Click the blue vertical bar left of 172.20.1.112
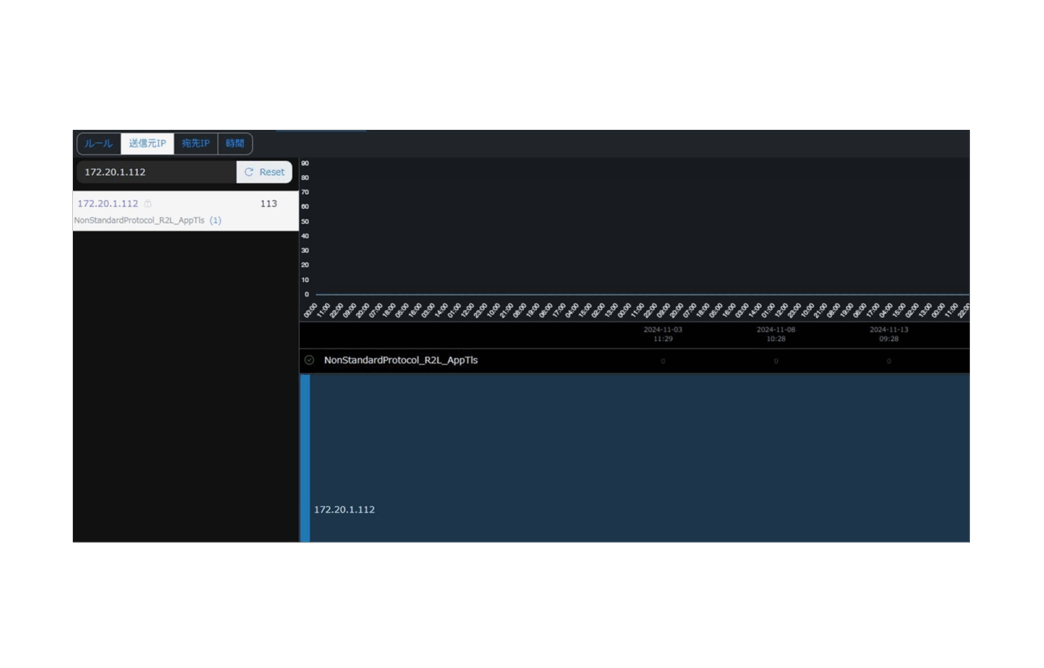 tap(305, 458)
